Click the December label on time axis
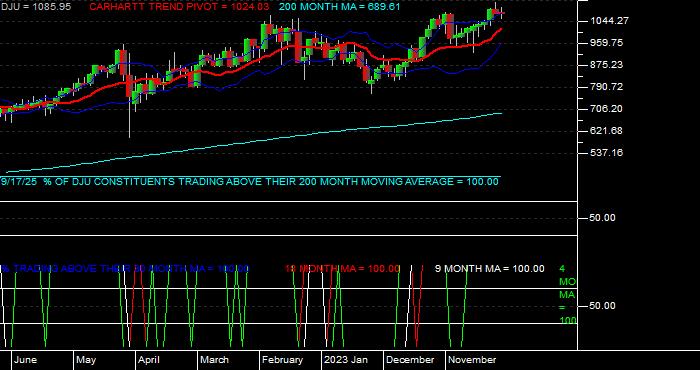 [x=410, y=360]
